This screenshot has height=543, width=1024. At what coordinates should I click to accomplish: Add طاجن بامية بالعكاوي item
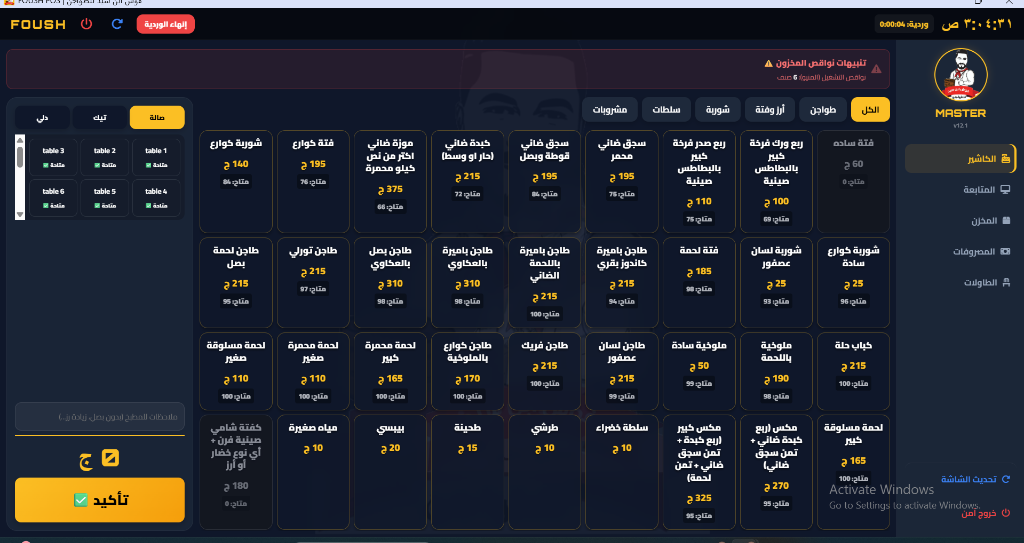pos(467,283)
